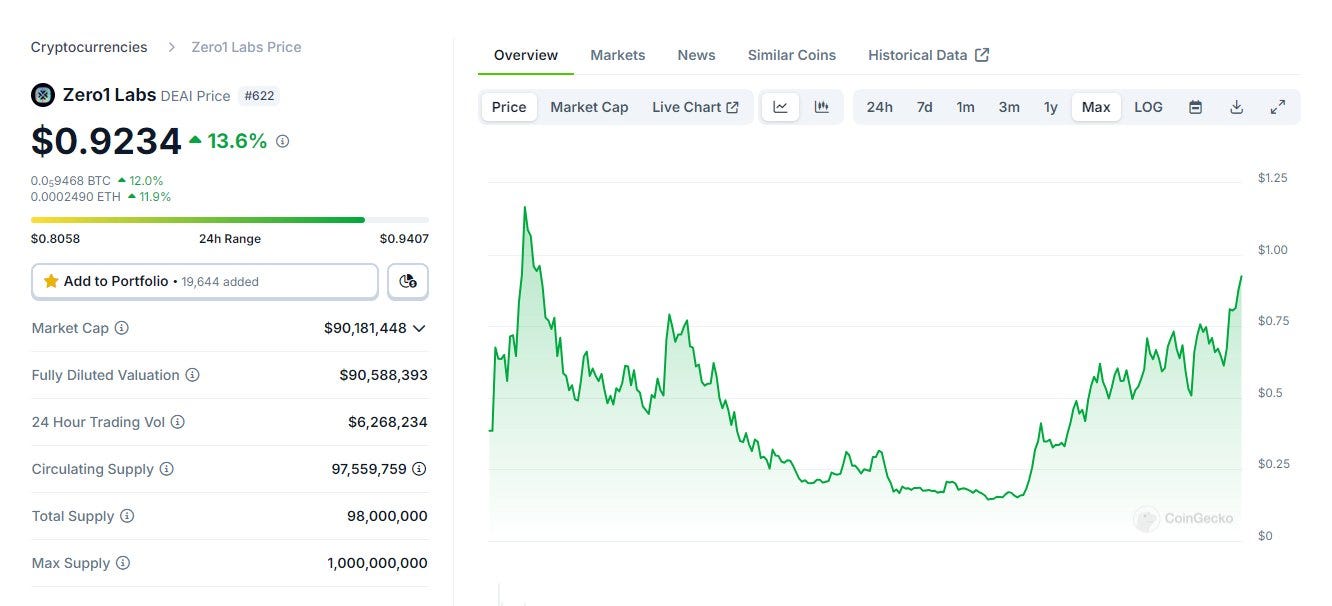Click the $0.9407 range high value
Screen dimensions: 1332x606
click(404, 239)
